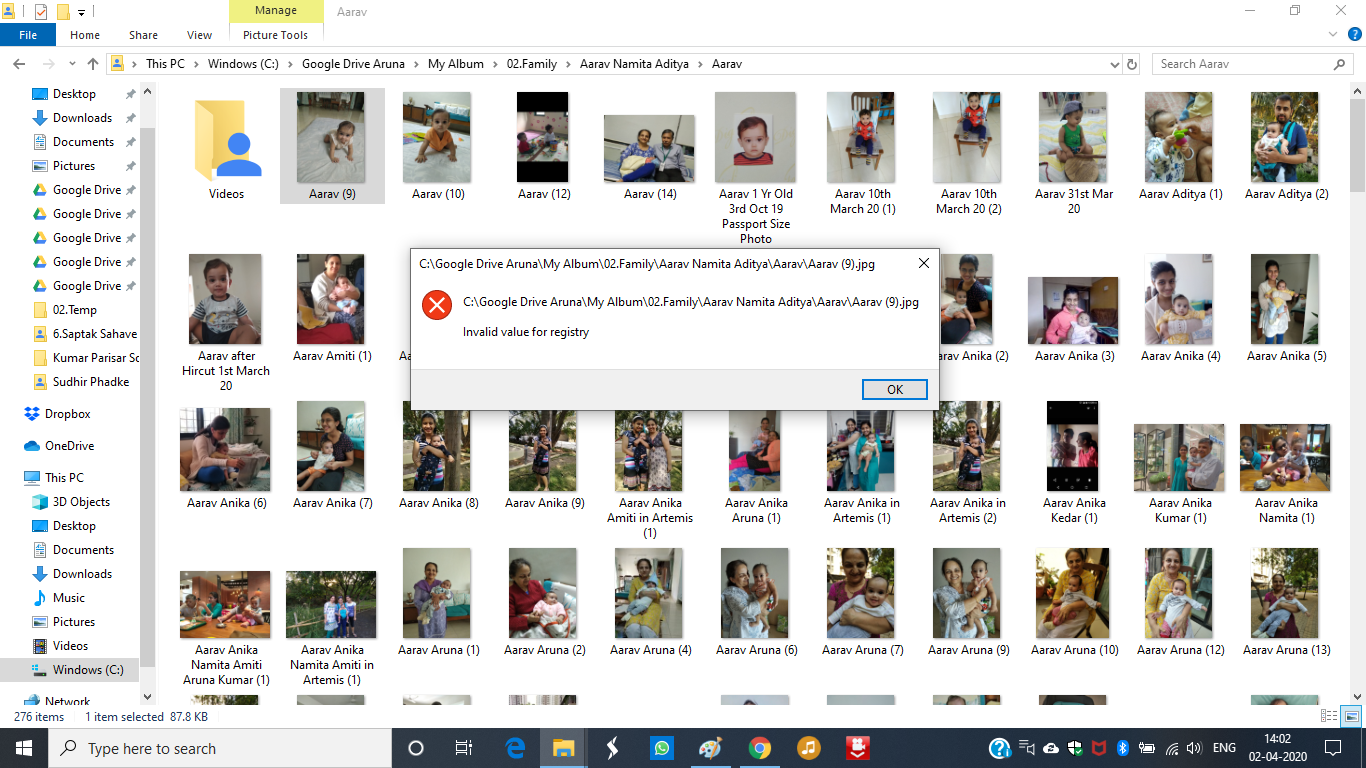This screenshot has width=1366, height=768.
Task: Switch to large thumbnails view icon
Action: 1350,716
